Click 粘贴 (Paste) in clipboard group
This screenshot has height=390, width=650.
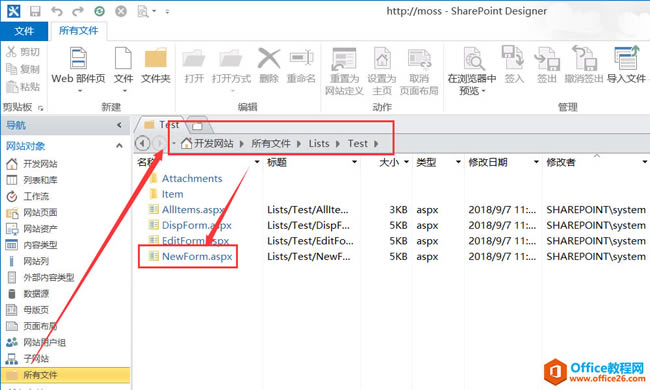tap(23, 87)
